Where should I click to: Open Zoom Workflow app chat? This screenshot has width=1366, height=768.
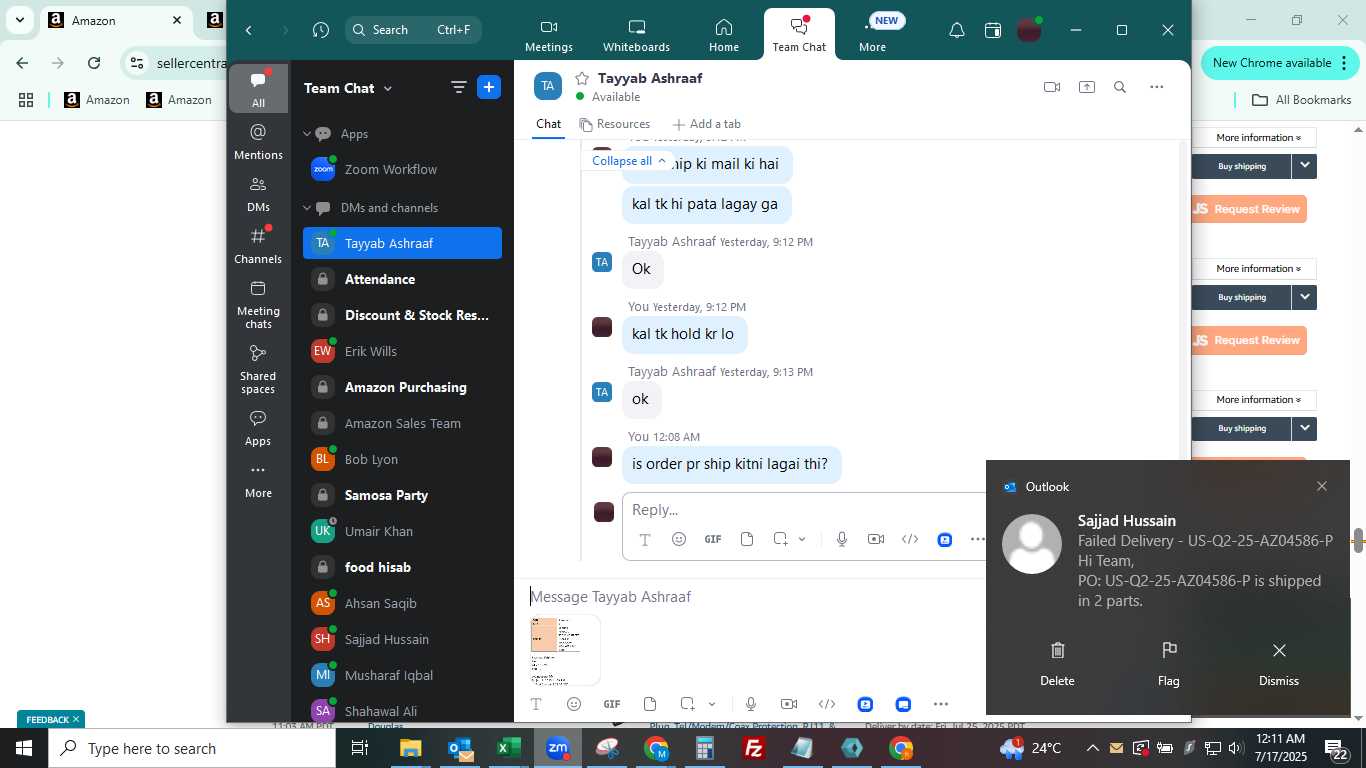[x=402, y=170]
